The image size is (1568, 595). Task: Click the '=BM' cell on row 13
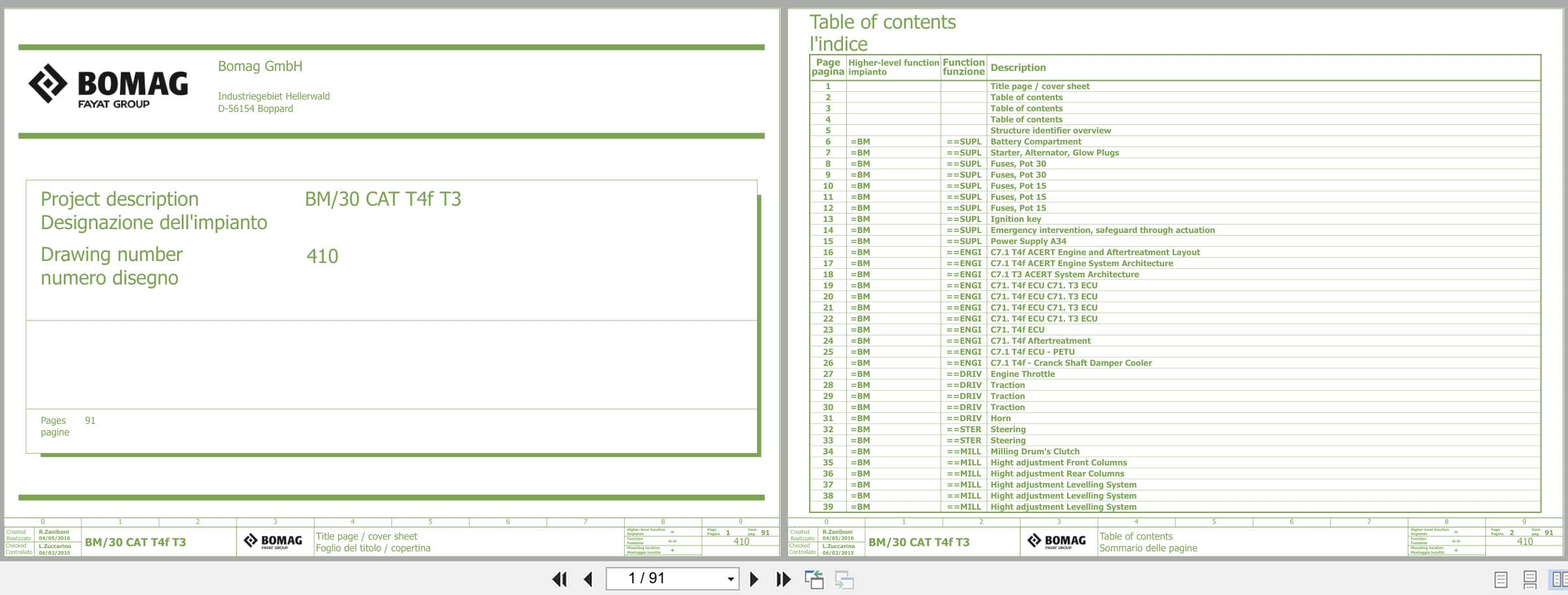(860, 219)
